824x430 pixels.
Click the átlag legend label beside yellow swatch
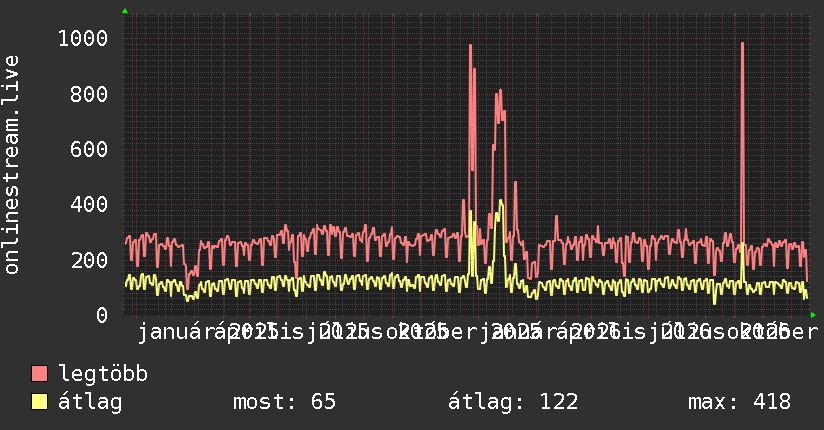90,402
